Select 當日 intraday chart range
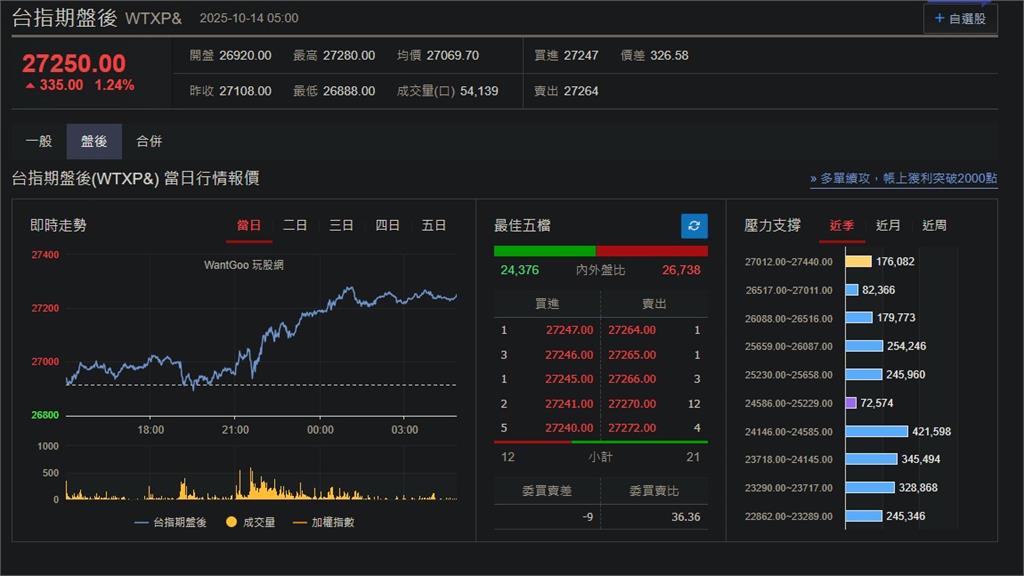This screenshot has height=576, width=1024. pos(249,226)
